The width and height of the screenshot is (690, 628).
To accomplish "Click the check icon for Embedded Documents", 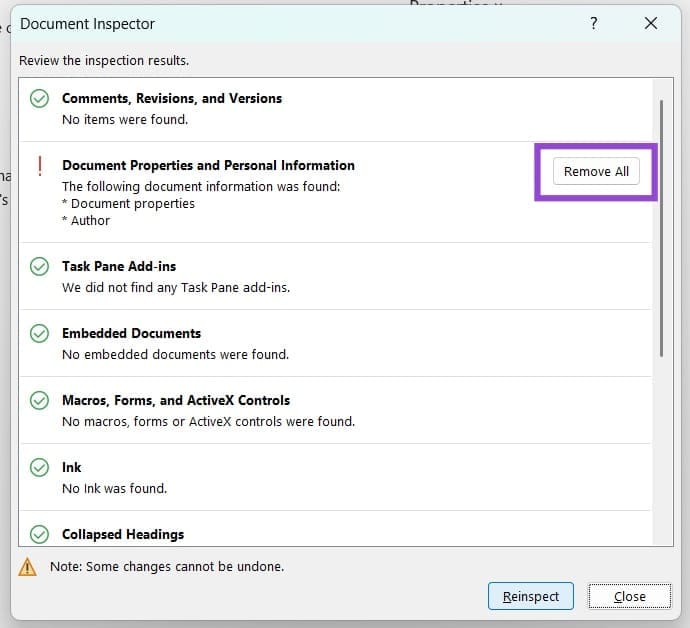I will [39, 334].
